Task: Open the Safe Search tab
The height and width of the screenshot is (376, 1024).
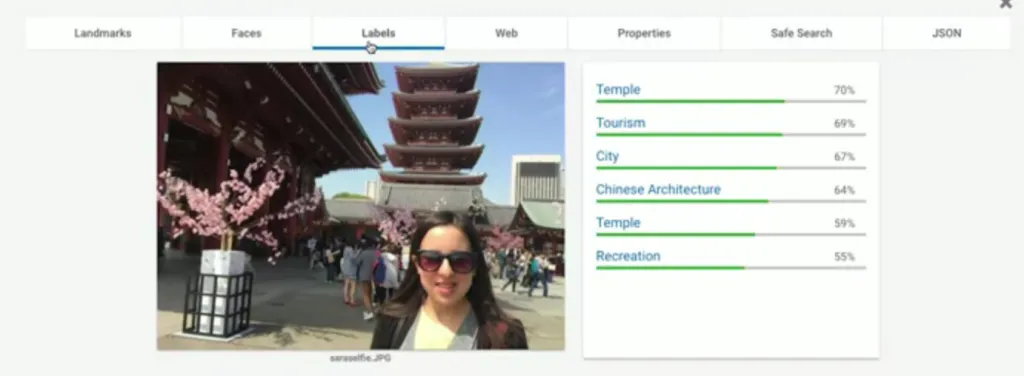Action: click(x=801, y=33)
